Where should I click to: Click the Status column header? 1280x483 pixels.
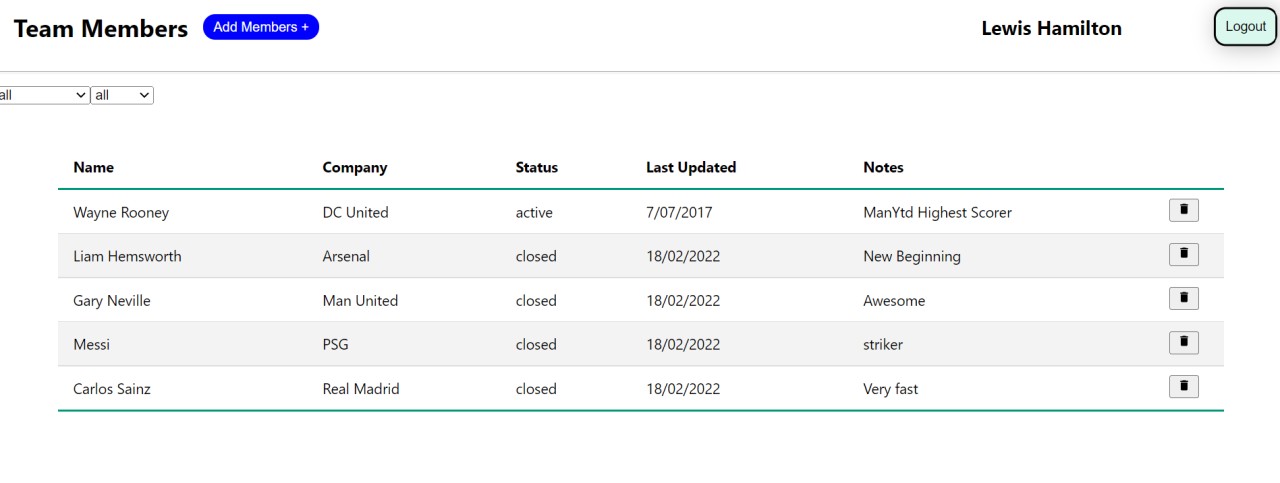tap(537, 167)
